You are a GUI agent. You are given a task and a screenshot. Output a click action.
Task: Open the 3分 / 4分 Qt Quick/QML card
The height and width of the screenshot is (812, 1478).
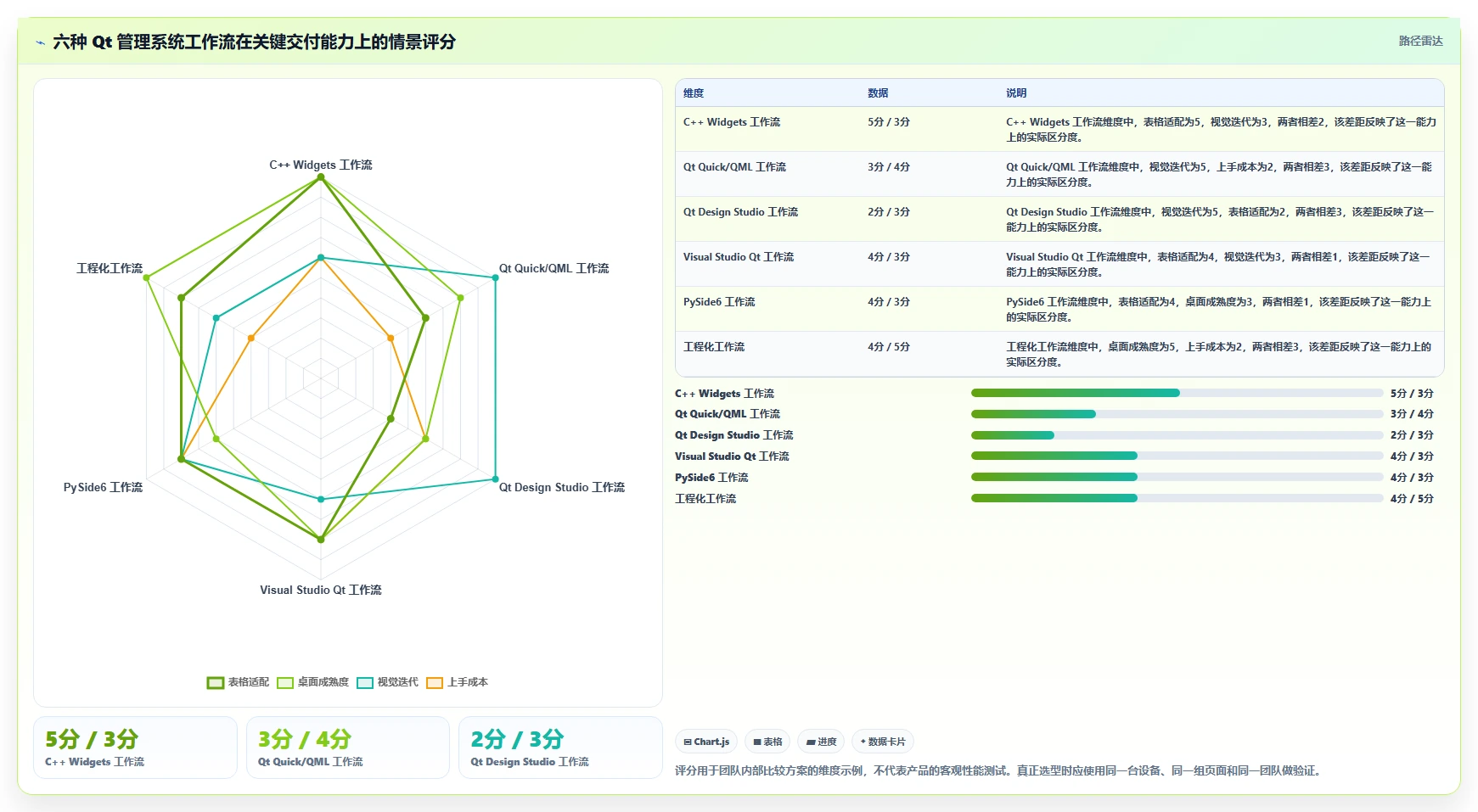[348, 748]
